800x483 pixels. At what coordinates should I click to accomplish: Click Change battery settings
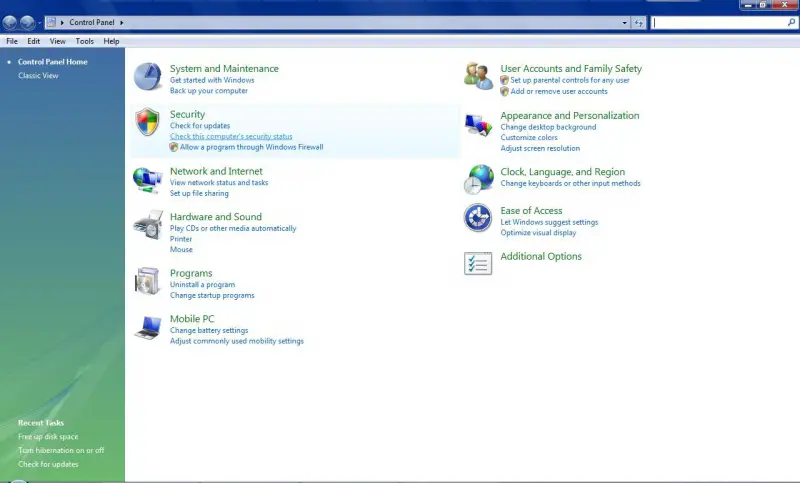coord(209,331)
